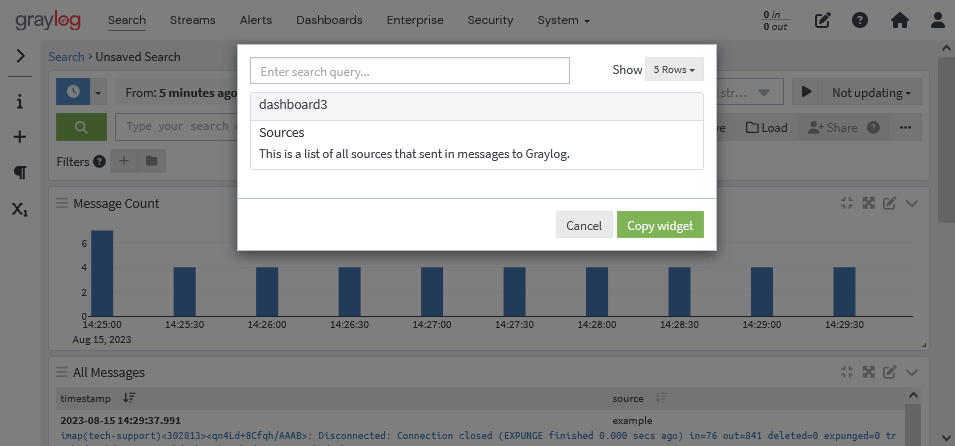Select the Sources dashboard entry
Image resolution: width=955 pixels, height=446 pixels.
click(477, 144)
